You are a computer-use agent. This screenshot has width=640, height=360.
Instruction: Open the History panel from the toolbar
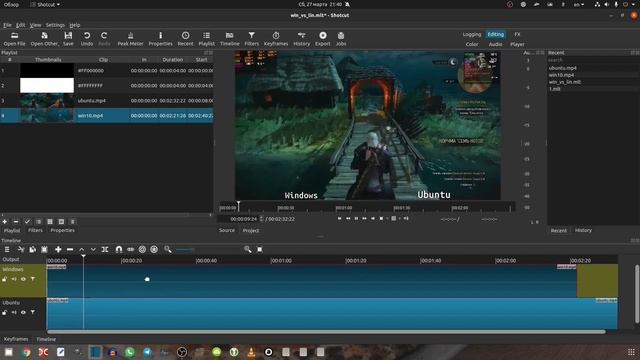[x=302, y=39]
